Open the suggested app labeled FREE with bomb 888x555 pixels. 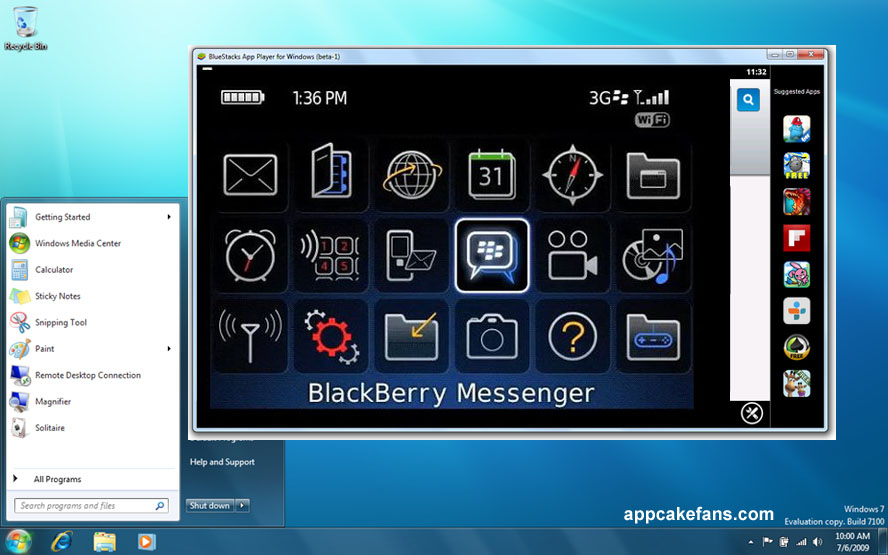click(x=797, y=165)
